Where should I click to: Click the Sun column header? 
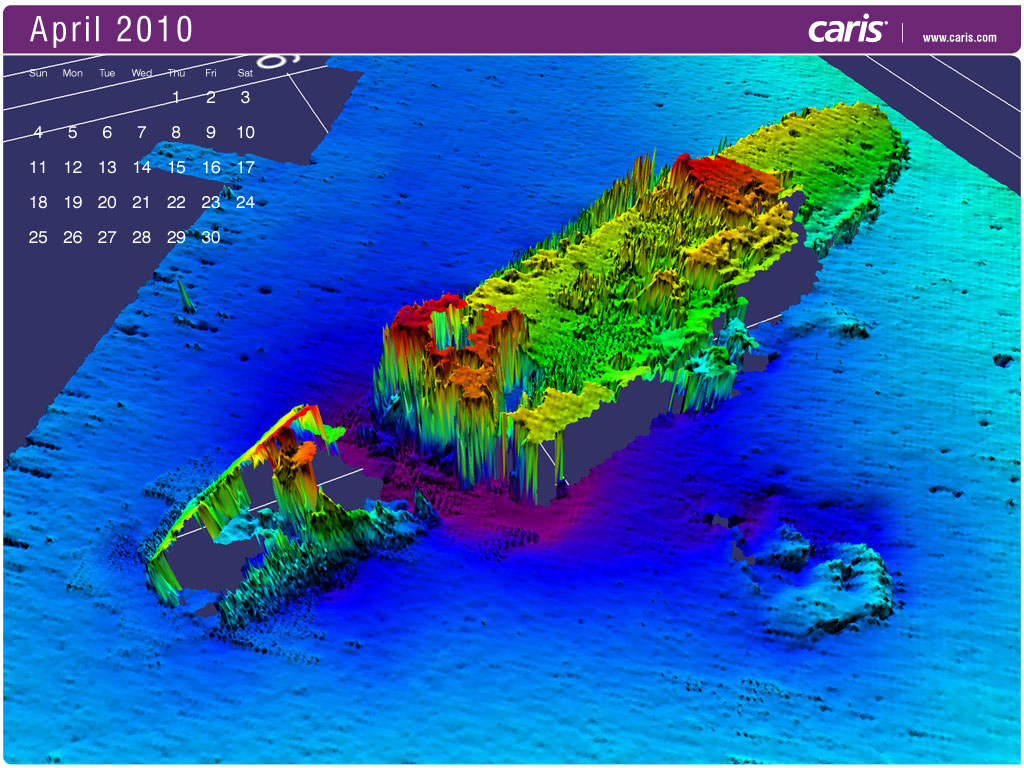point(38,73)
